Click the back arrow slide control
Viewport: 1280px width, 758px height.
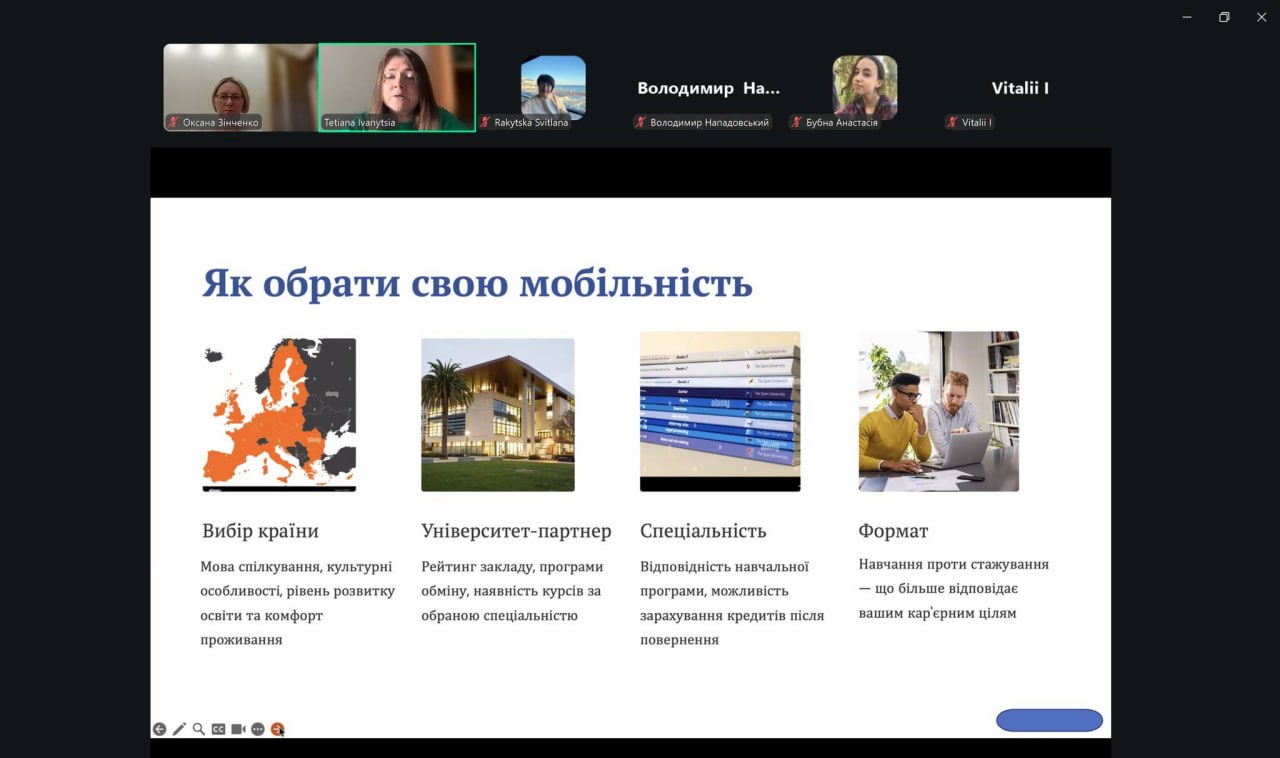[159, 729]
